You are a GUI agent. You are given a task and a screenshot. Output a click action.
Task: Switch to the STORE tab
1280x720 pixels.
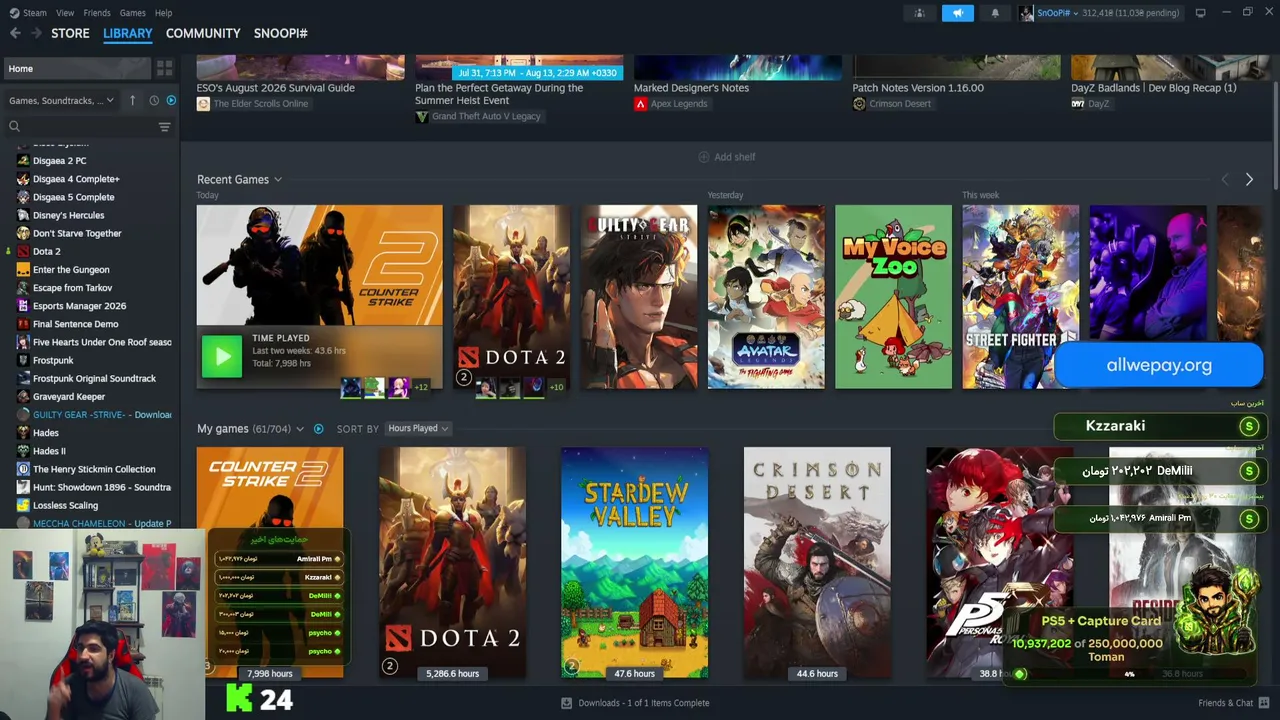tap(71, 33)
